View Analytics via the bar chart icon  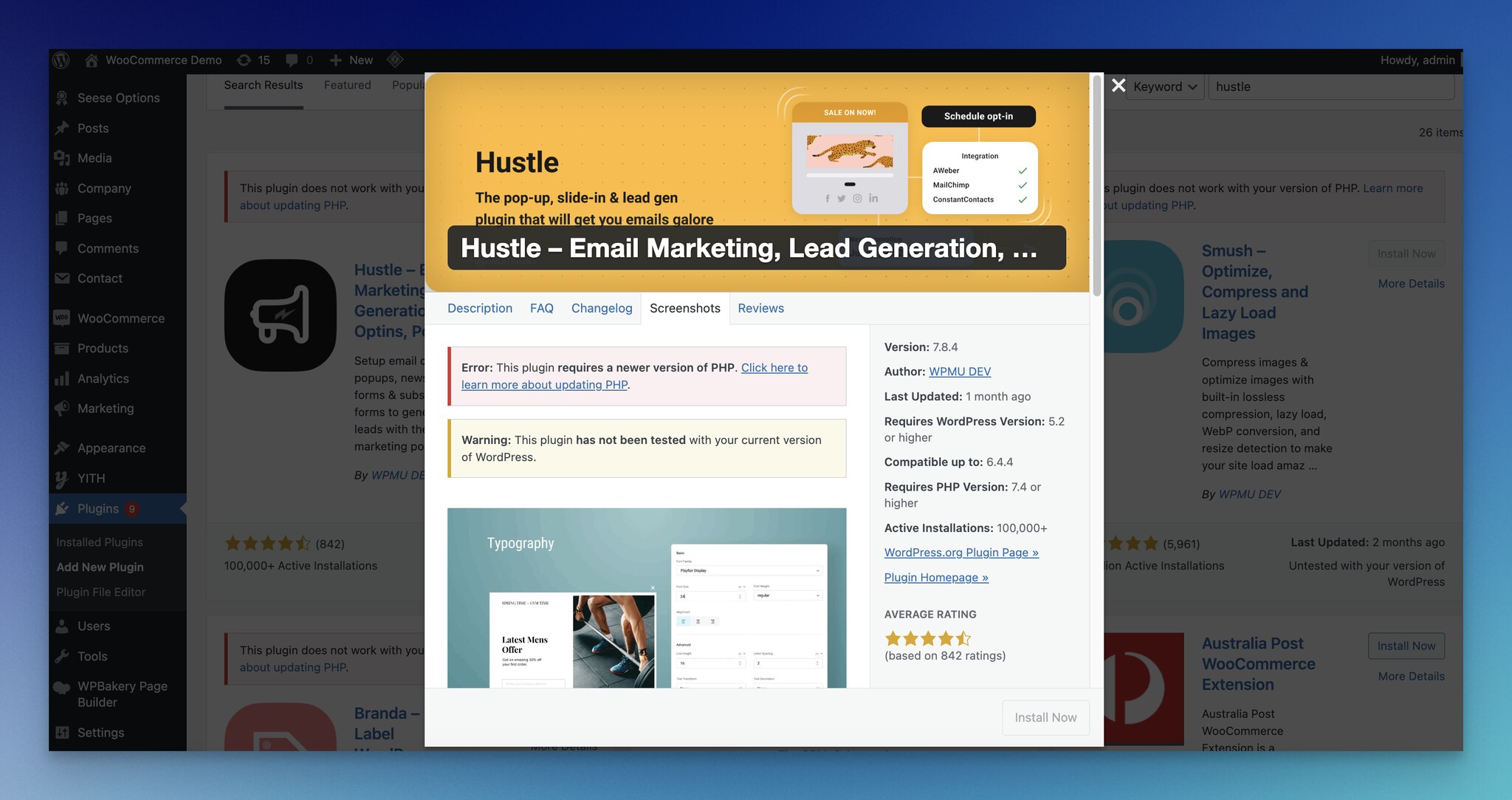tap(63, 378)
